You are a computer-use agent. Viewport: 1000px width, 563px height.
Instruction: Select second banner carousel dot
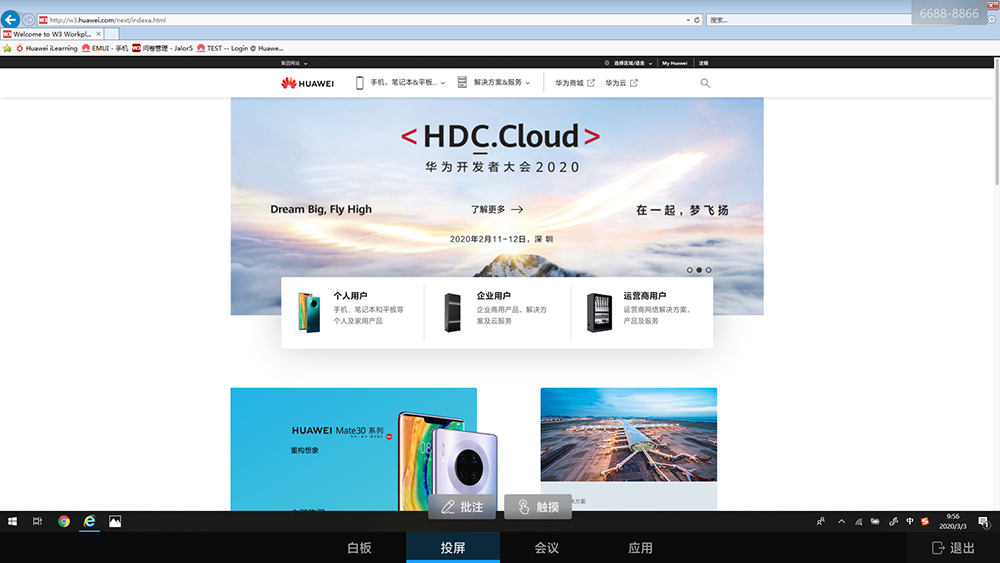point(699,270)
